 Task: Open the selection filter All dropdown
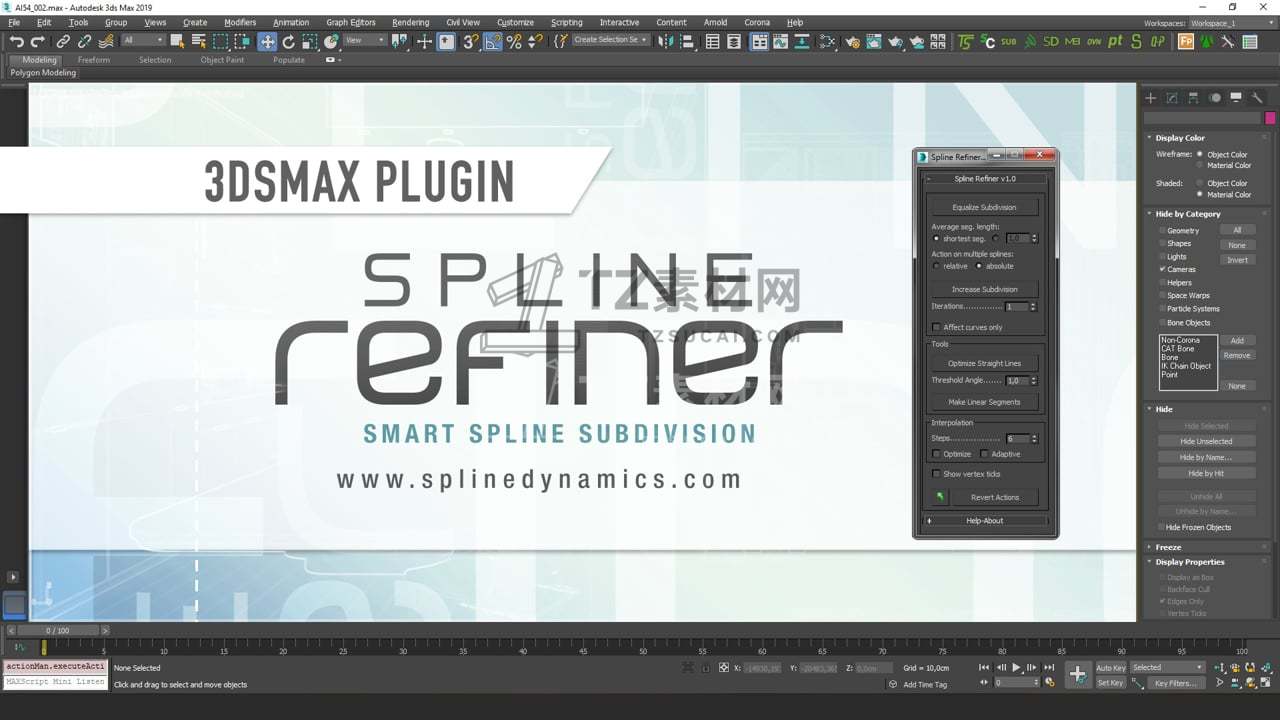pos(142,40)
